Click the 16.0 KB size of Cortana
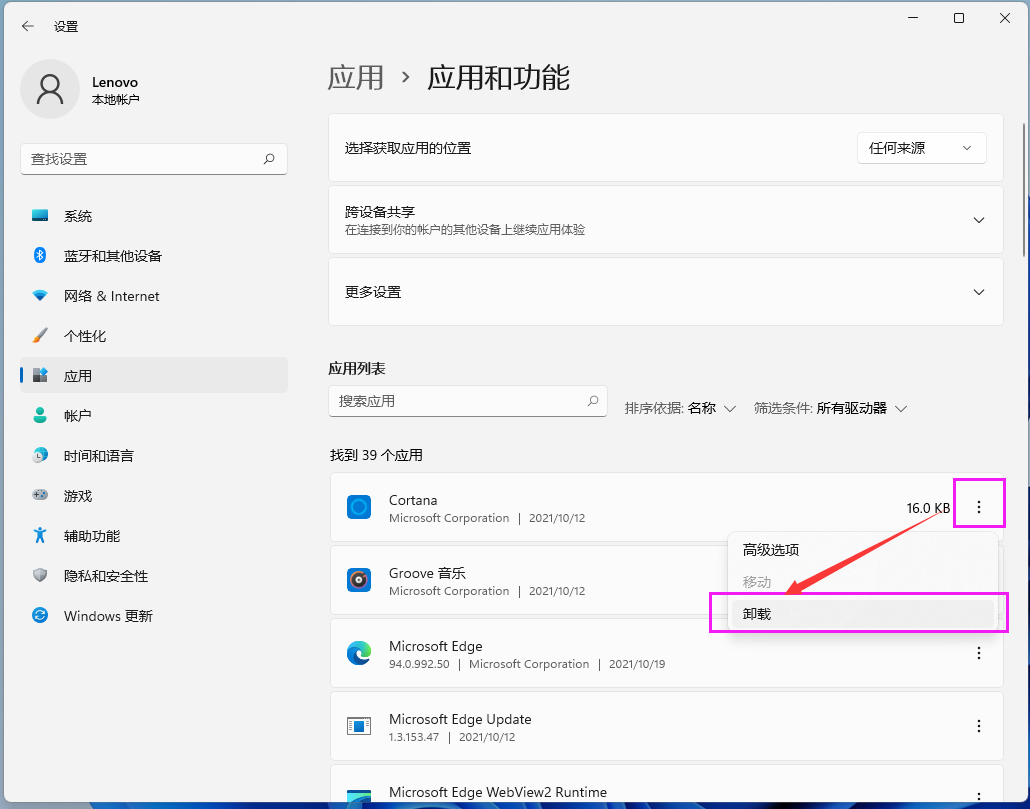The height and width of the screenshot is (809, 1030). [928, 508]
